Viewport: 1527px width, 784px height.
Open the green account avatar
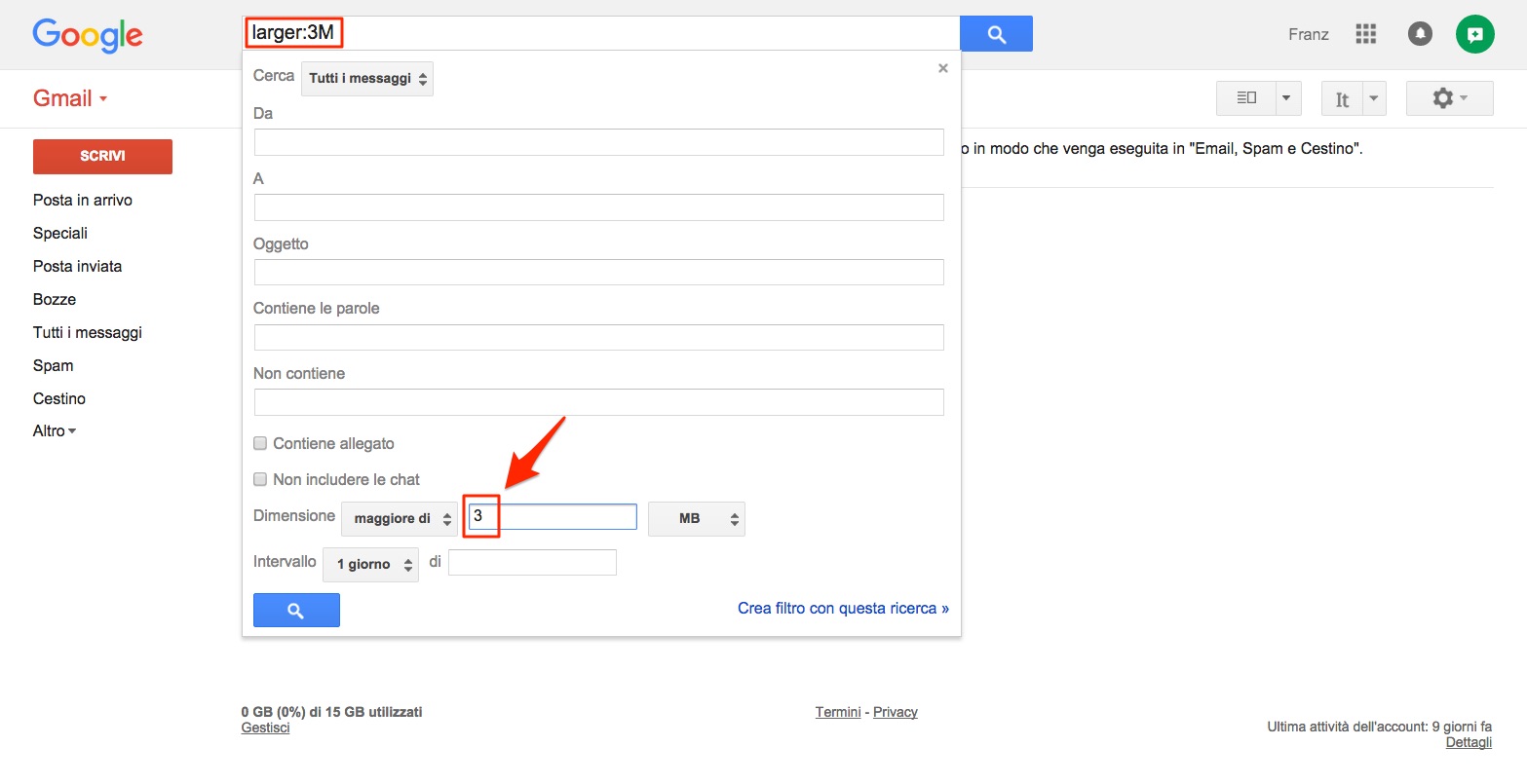tap(1474, 34)
